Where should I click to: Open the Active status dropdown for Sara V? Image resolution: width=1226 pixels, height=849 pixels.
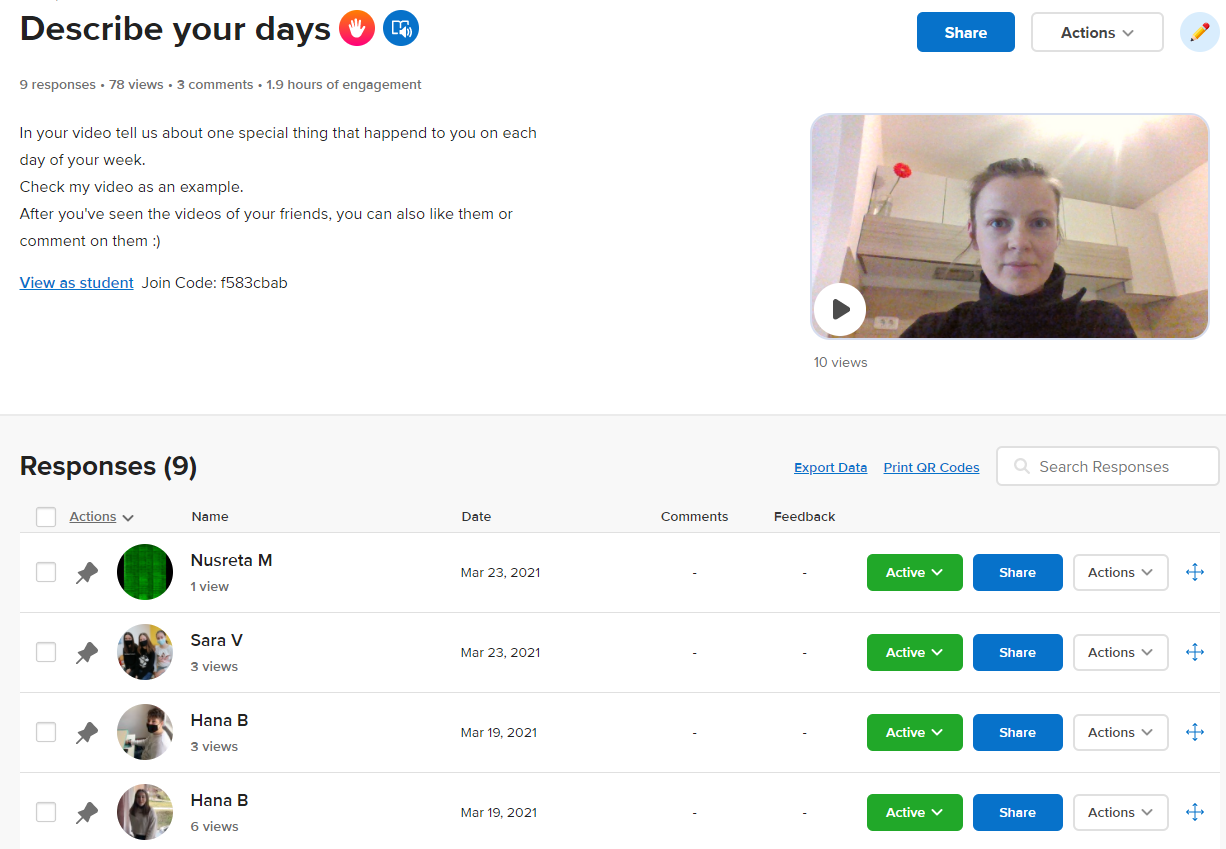(x=915, y=652)
